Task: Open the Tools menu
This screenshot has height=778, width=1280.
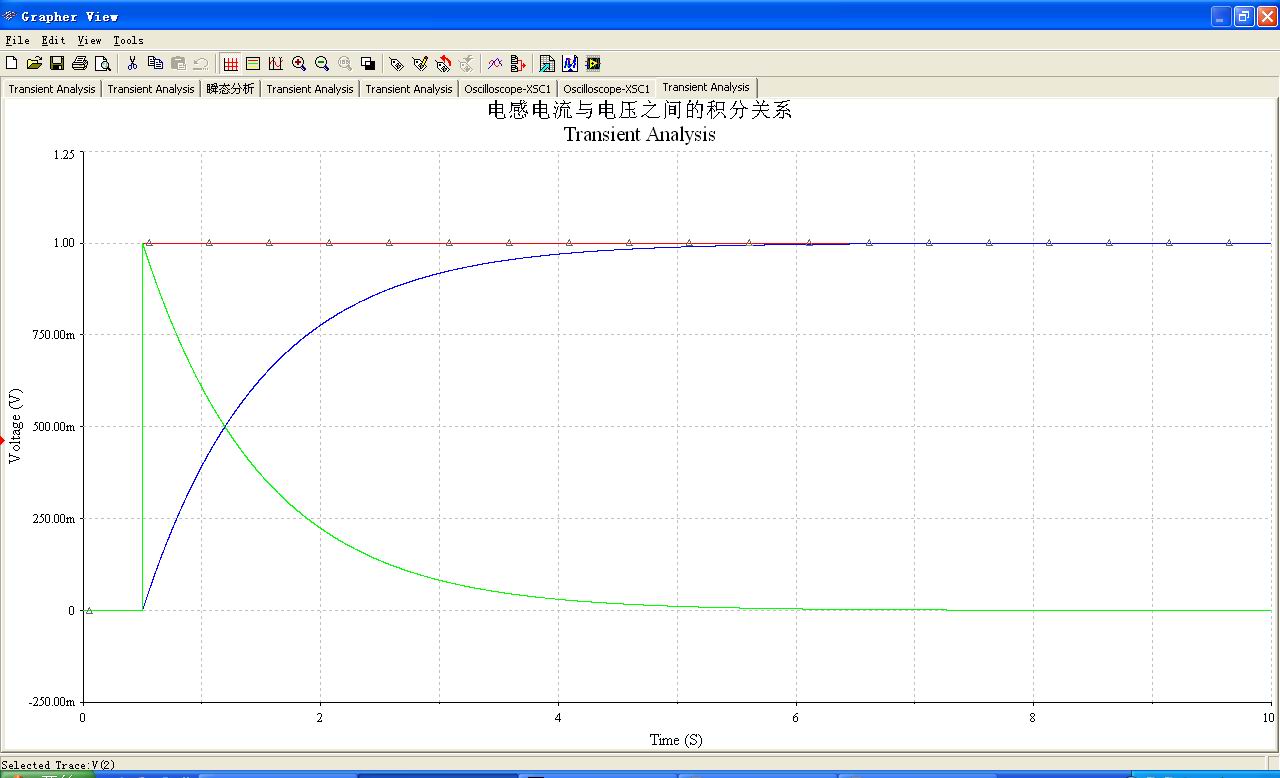Action: point(128,41)
